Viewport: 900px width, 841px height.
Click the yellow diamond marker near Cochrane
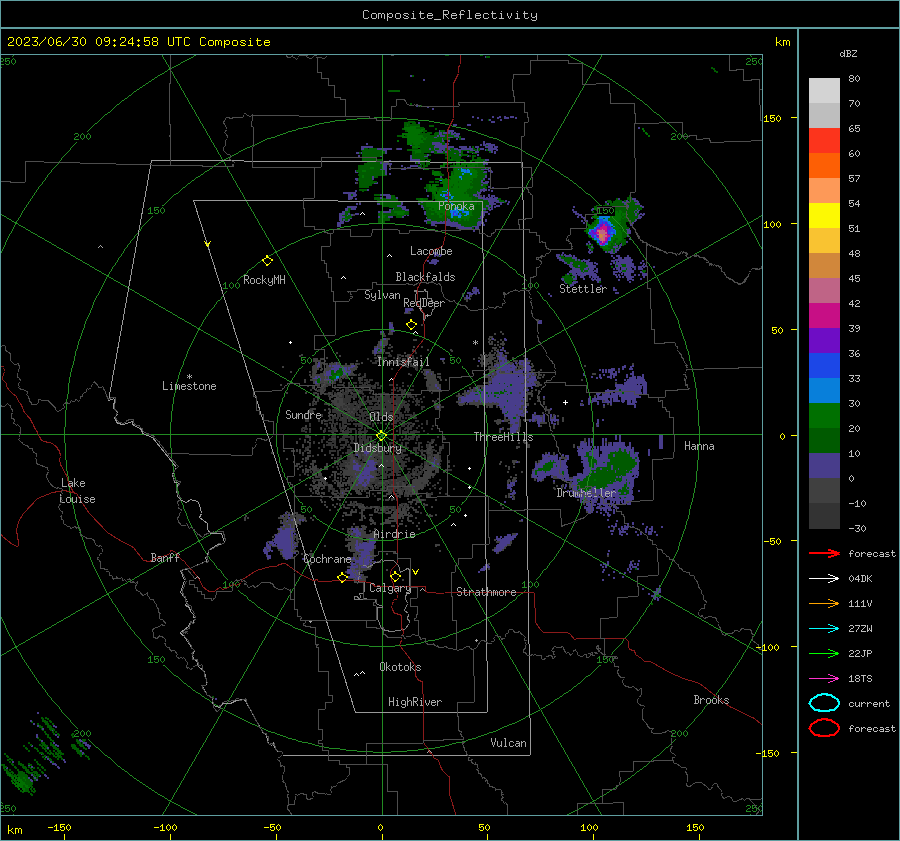343,577
